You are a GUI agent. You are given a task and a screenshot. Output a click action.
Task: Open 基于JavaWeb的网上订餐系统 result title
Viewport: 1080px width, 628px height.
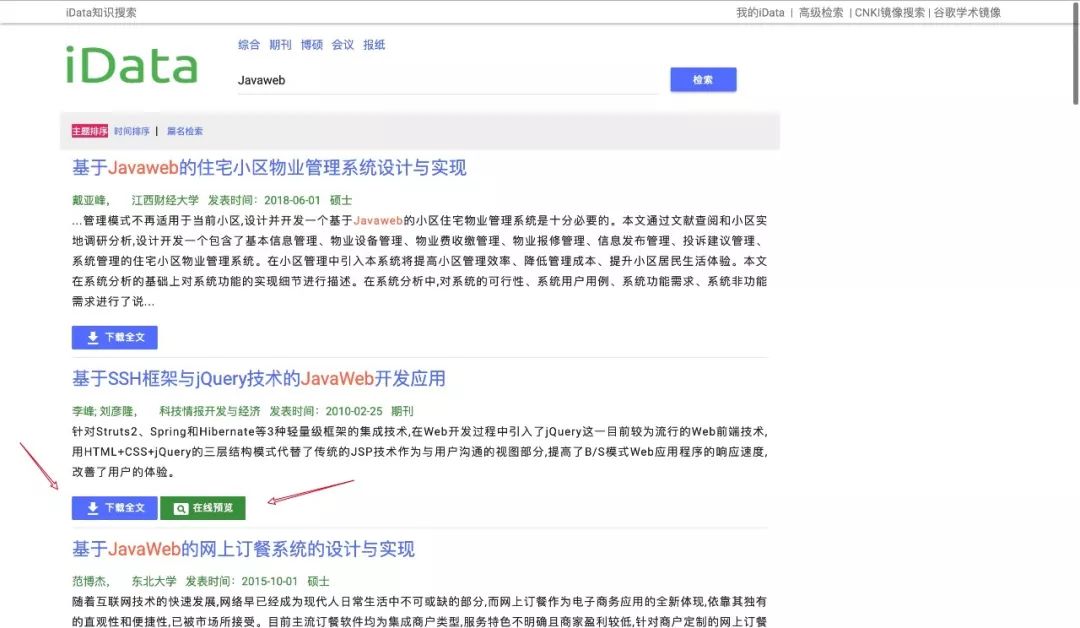243,549
